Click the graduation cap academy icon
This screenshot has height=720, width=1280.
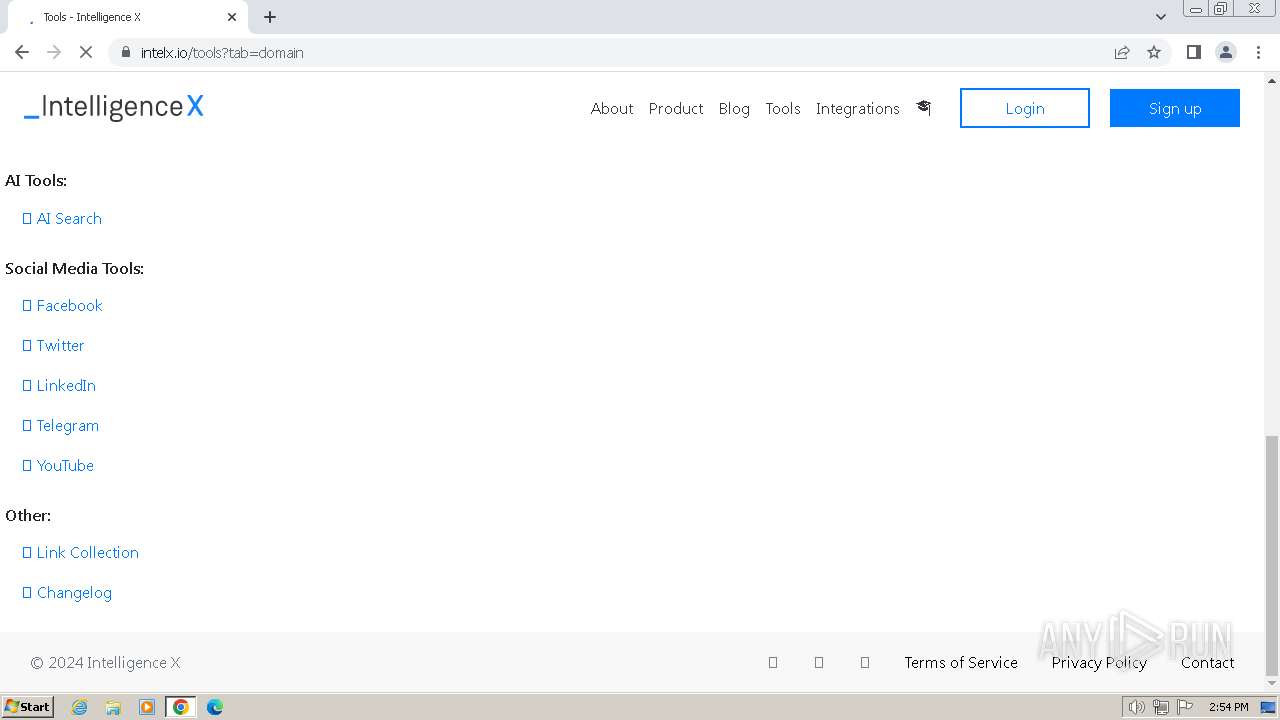point(923,107)
